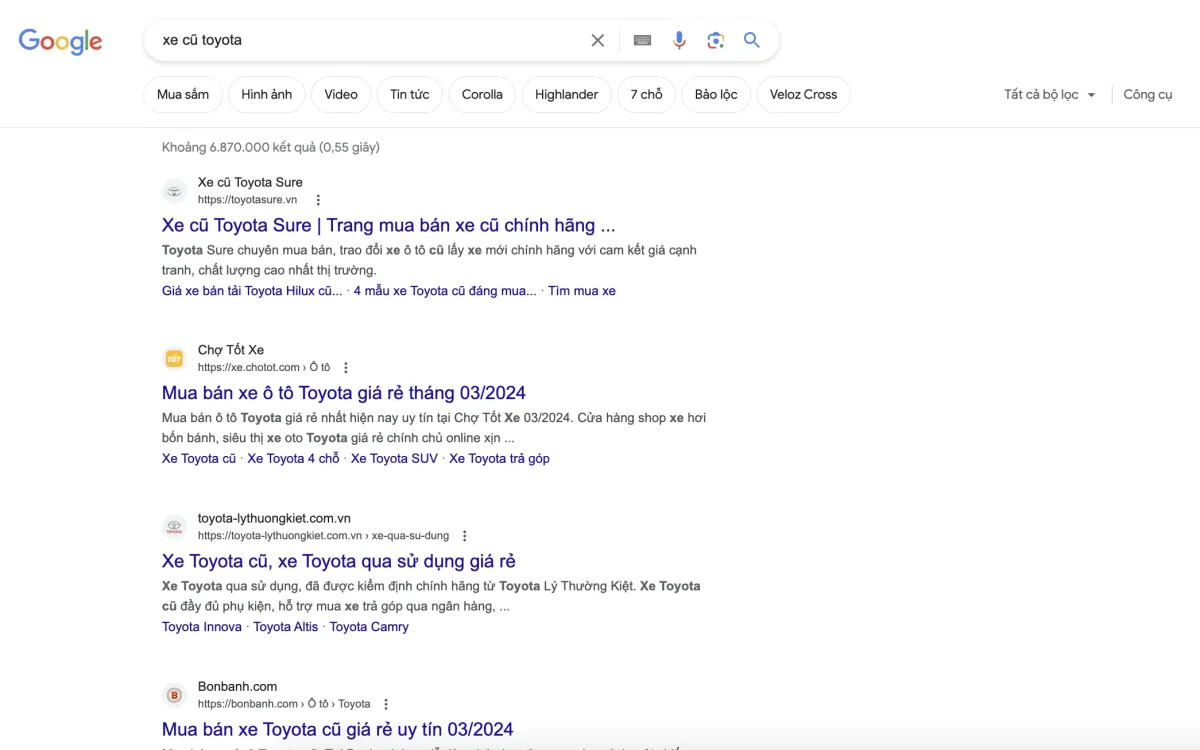Click the Bonbanh.com favicon

(175, 695)
